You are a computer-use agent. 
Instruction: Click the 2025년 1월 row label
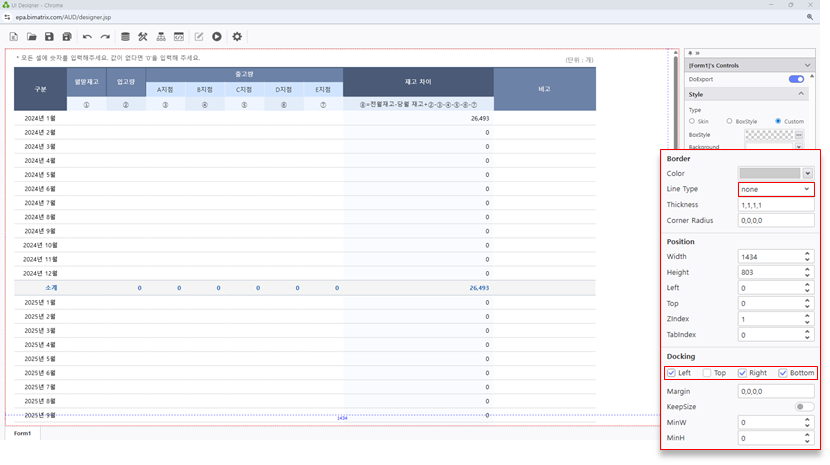click(40, 302)
